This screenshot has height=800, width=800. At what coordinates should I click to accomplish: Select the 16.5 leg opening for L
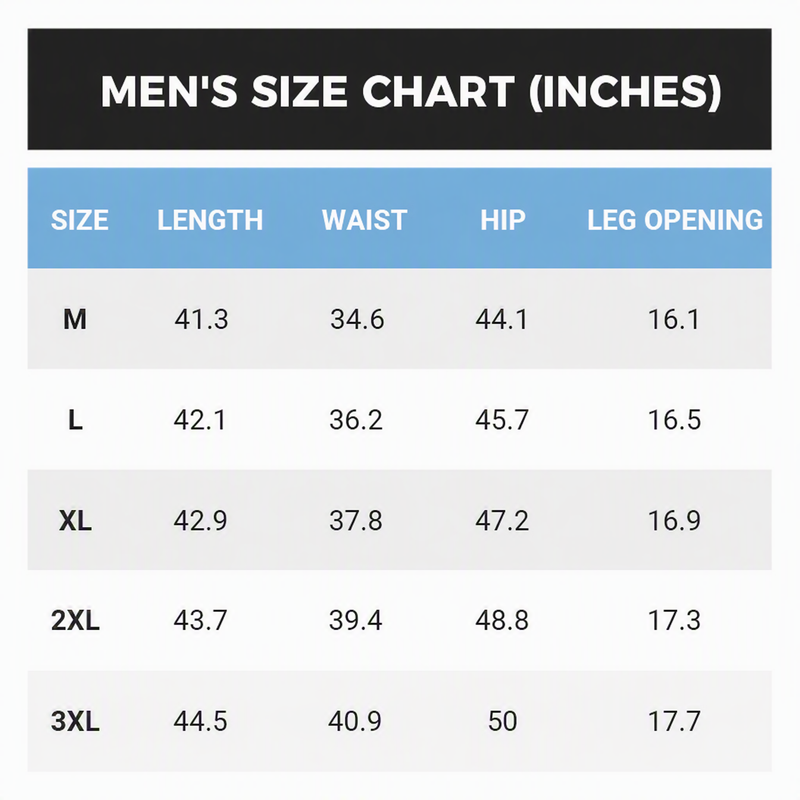point(674,420)
